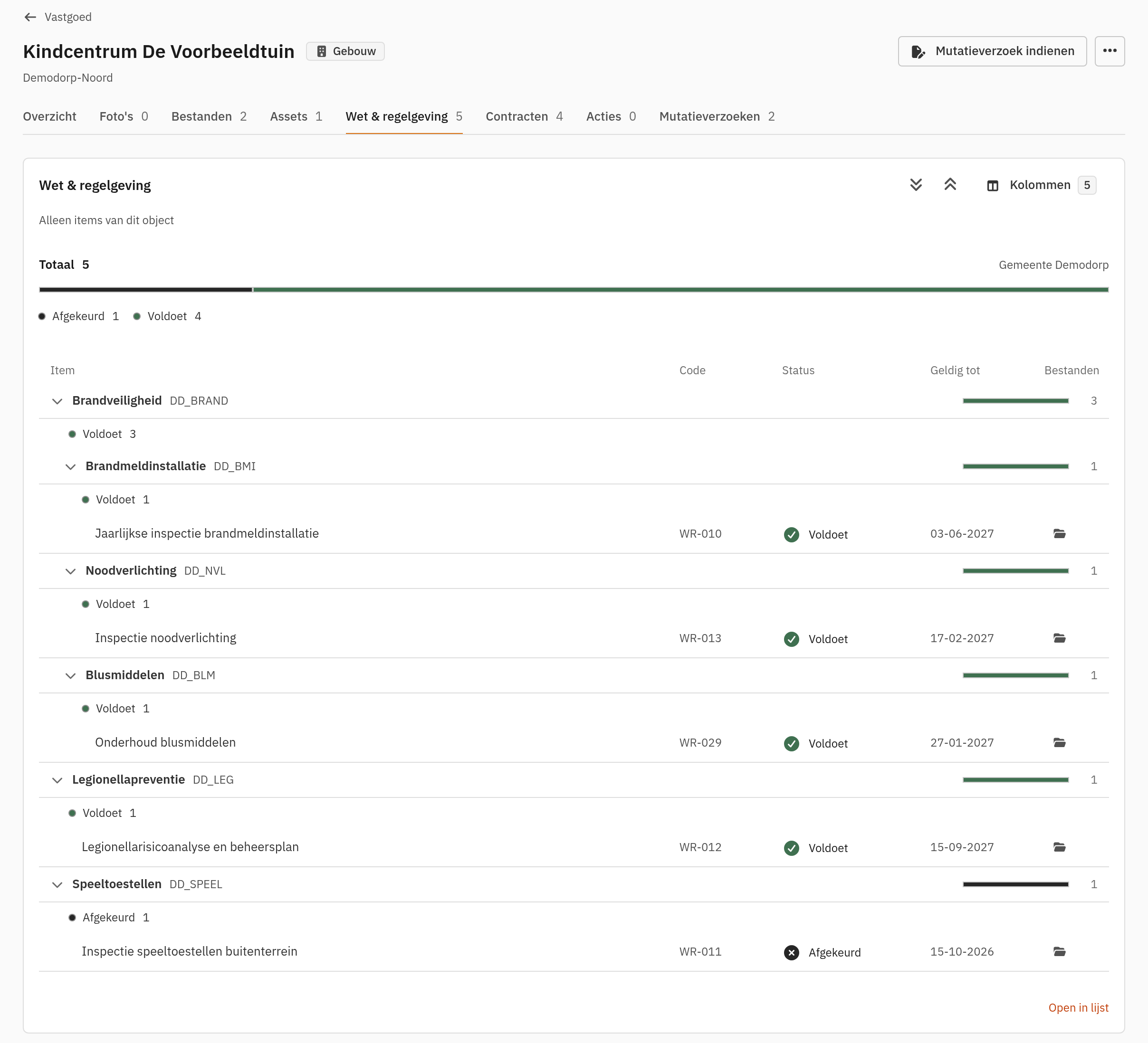The image size is (1148, 1043).
Task: Click the Vastgoed breadcrumb link
Action: [68, 17]
